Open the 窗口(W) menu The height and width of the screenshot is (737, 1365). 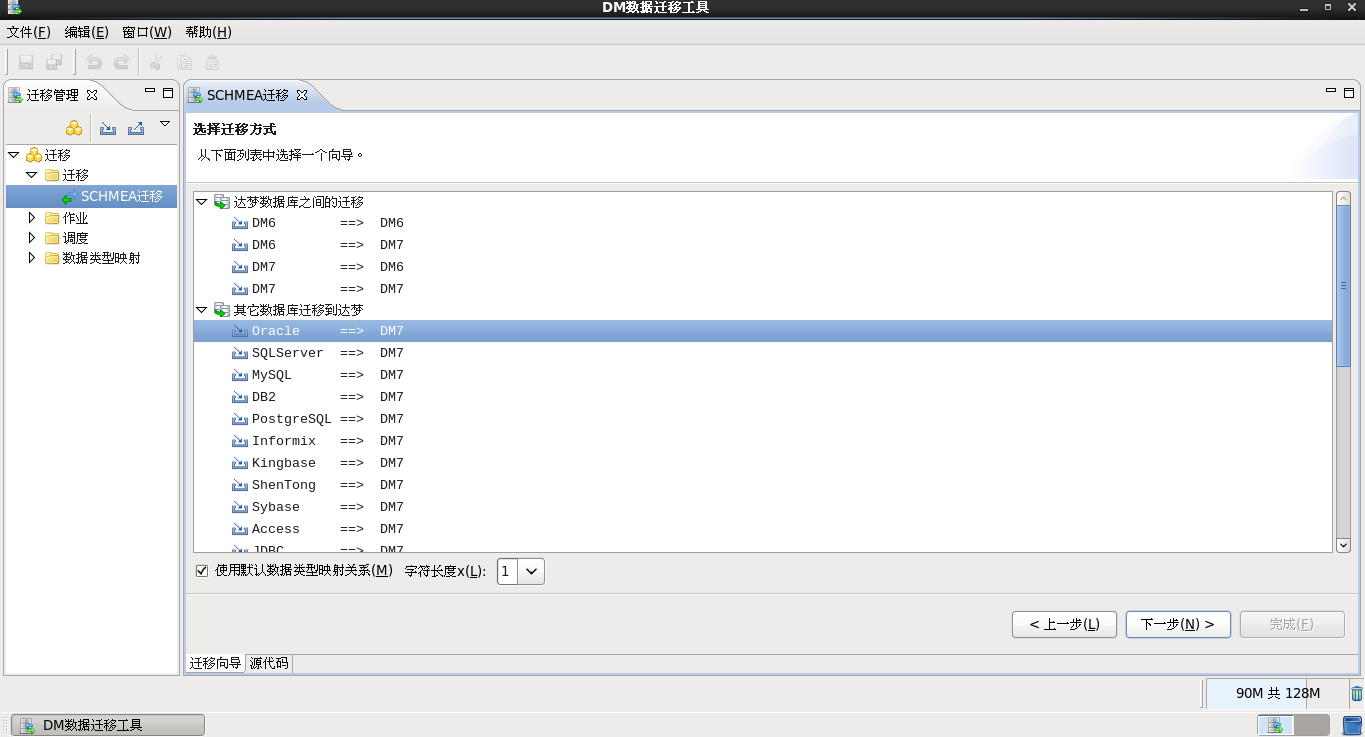147,32
